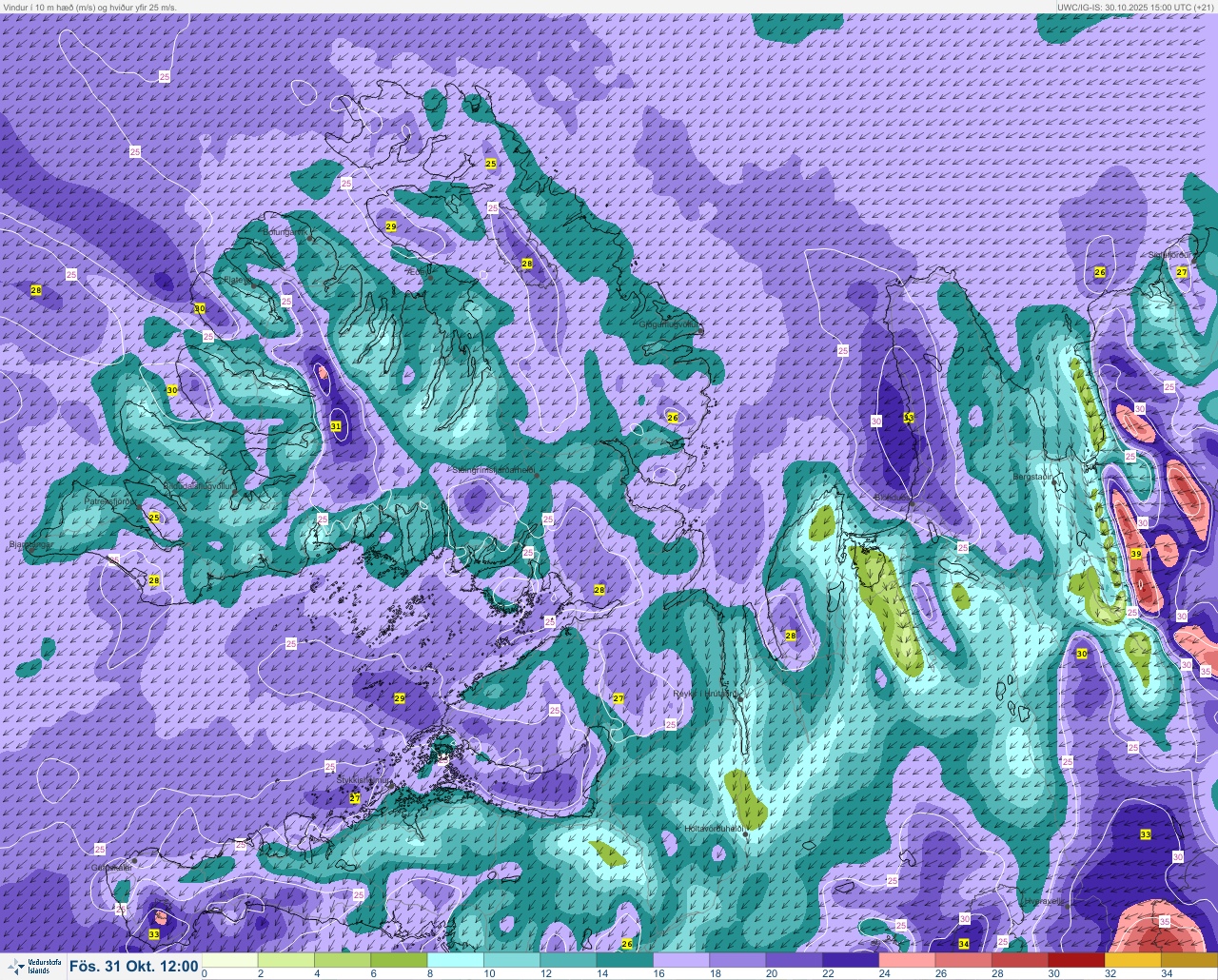
Task: Click the yellow 27 gust label beside Siglufjörður
Action: pos(1182,272)
